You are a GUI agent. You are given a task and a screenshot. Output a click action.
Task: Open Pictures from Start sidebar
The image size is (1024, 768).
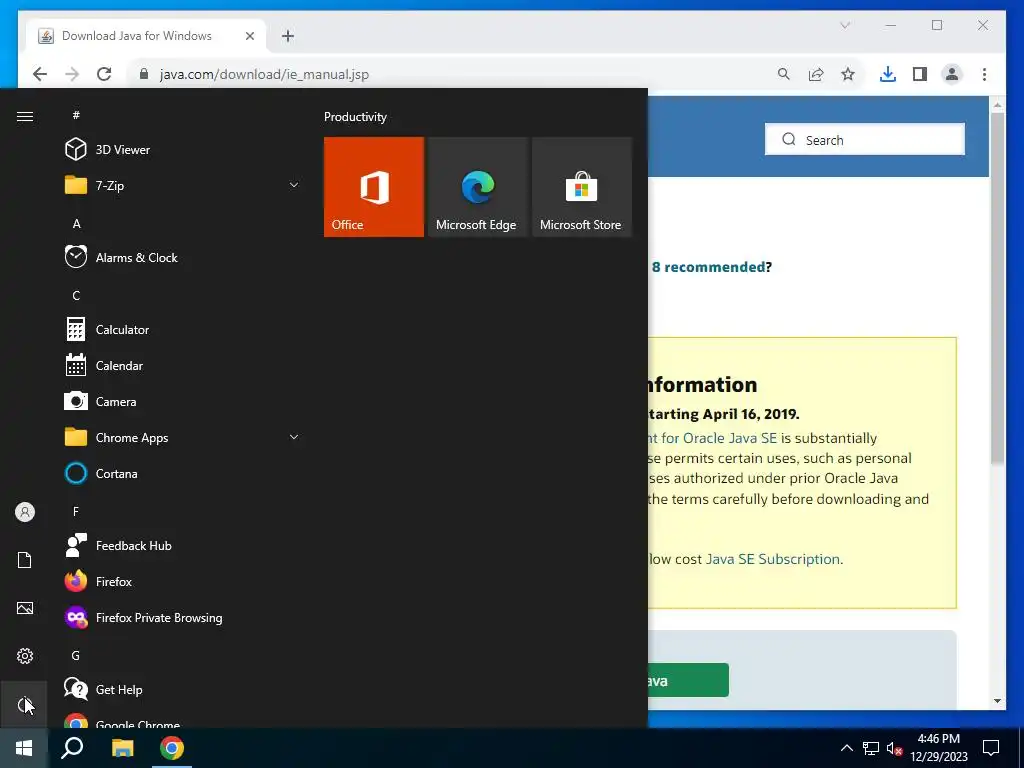[25, 608]
